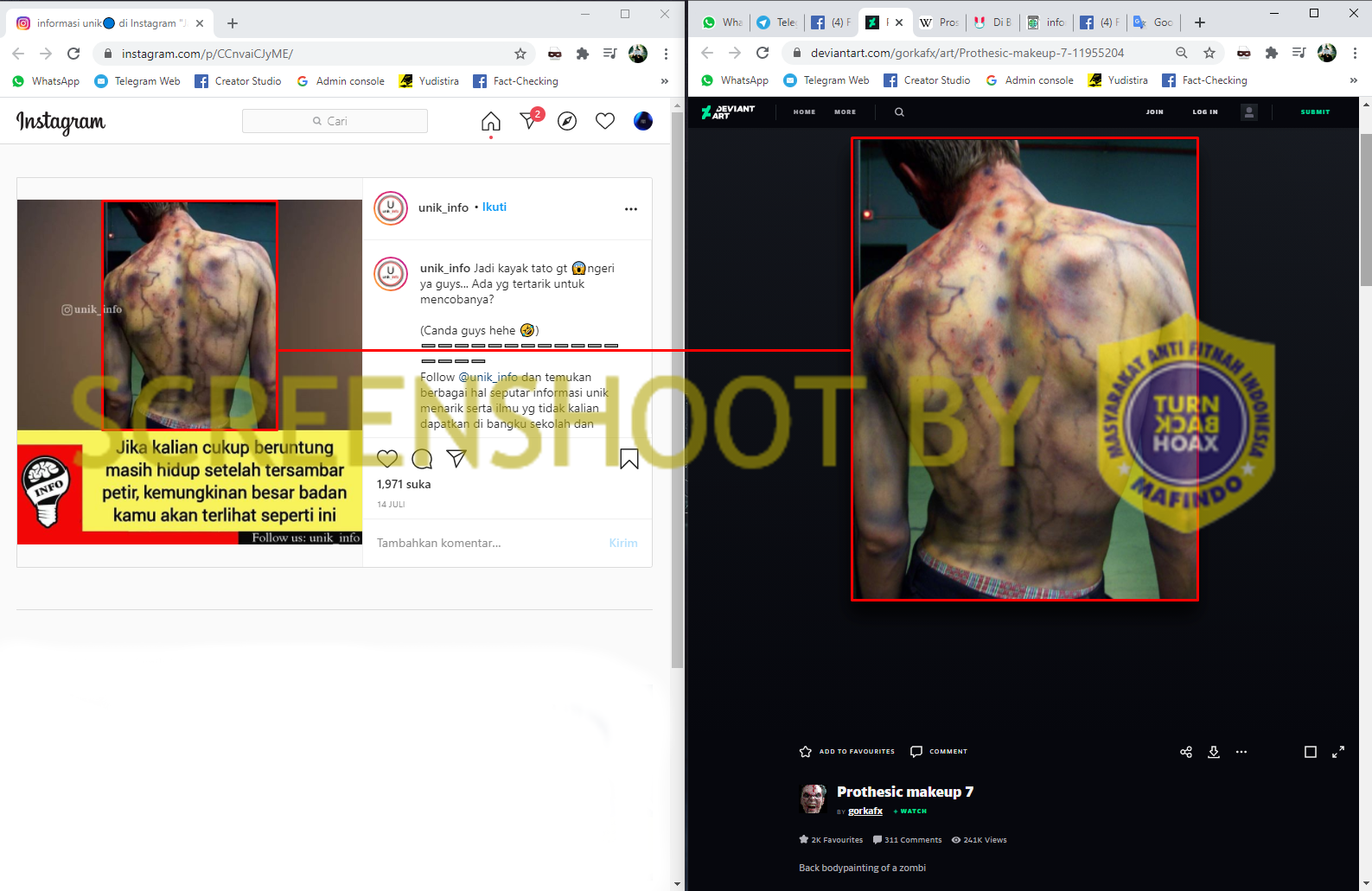Open Fact-Checking bookmark in DeviantArt window

coord(1204,80)
